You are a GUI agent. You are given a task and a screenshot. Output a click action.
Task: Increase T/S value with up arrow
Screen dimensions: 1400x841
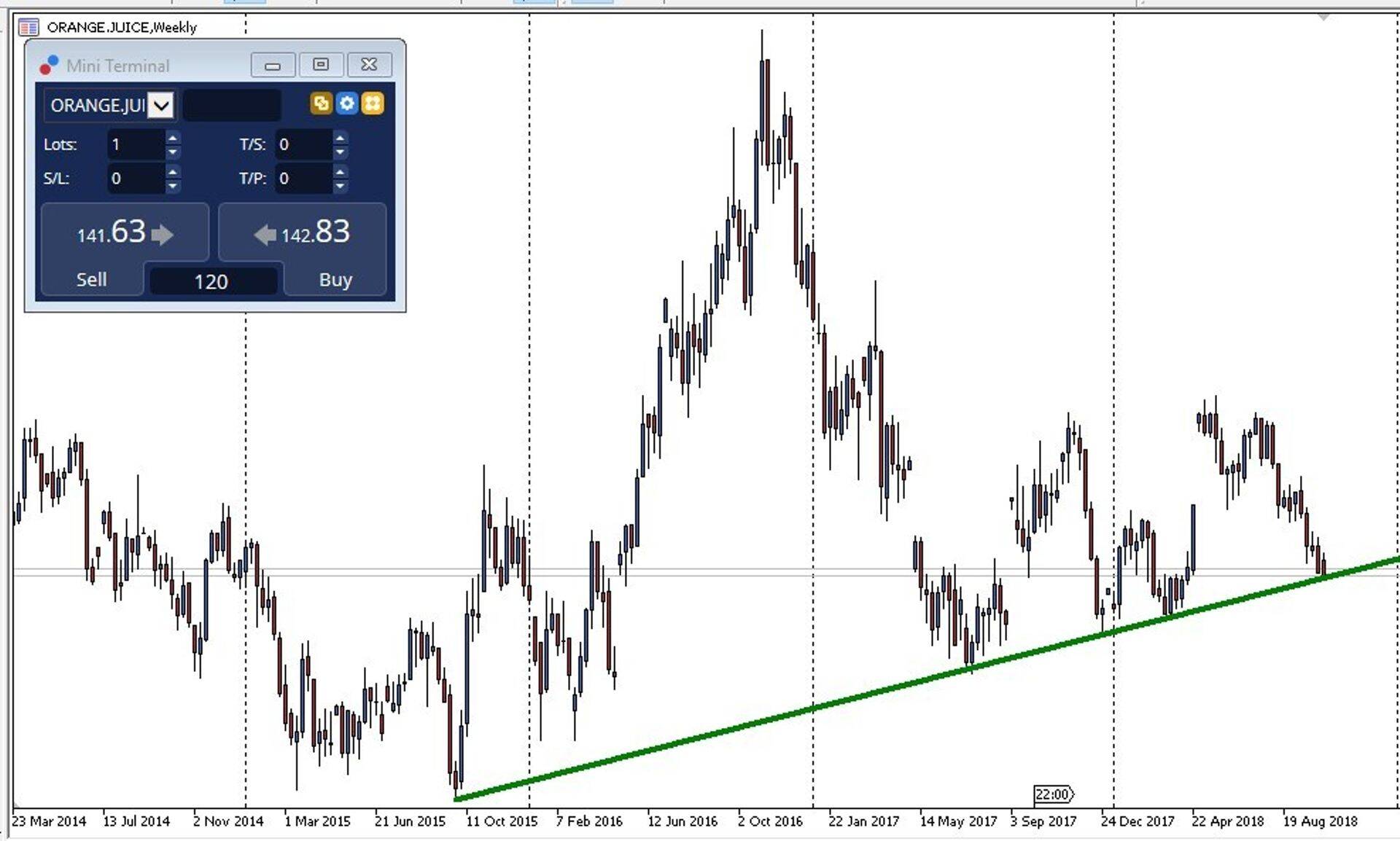pyautogui.click(x=340, y=137)
